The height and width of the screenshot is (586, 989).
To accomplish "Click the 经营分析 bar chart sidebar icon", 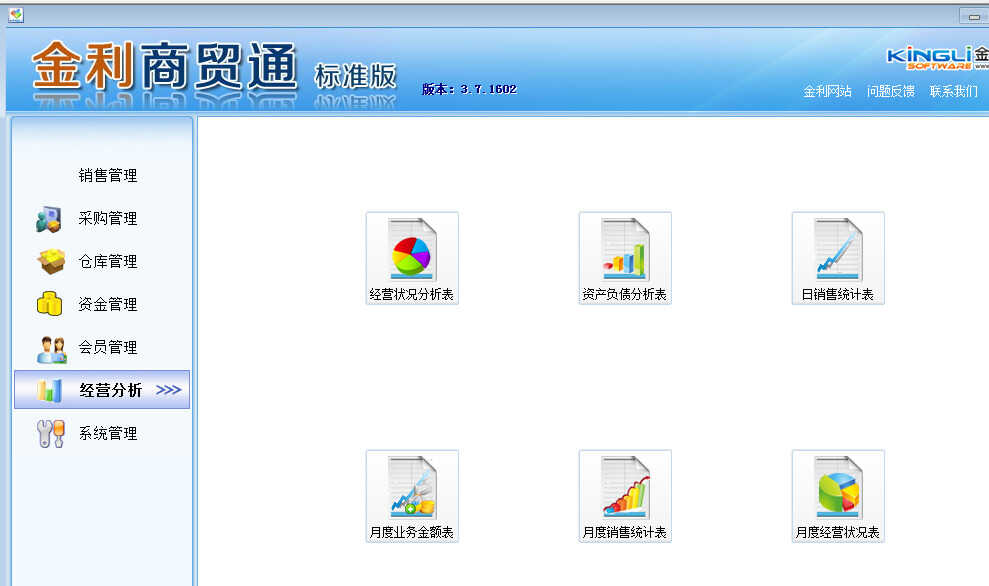I will [49, 390].
